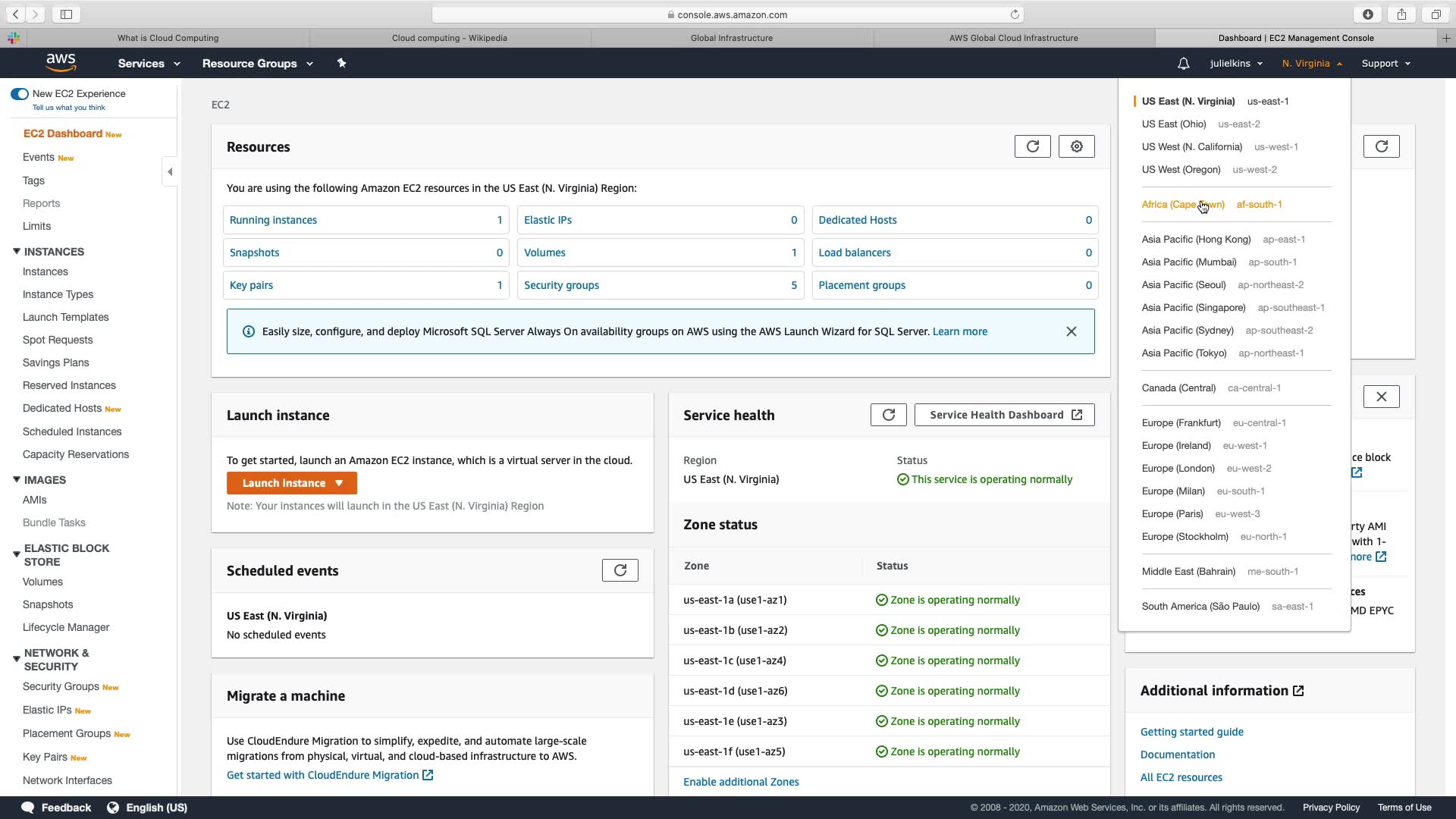
Task: Click the AWS logo home icon
Action: coord(61,63)
